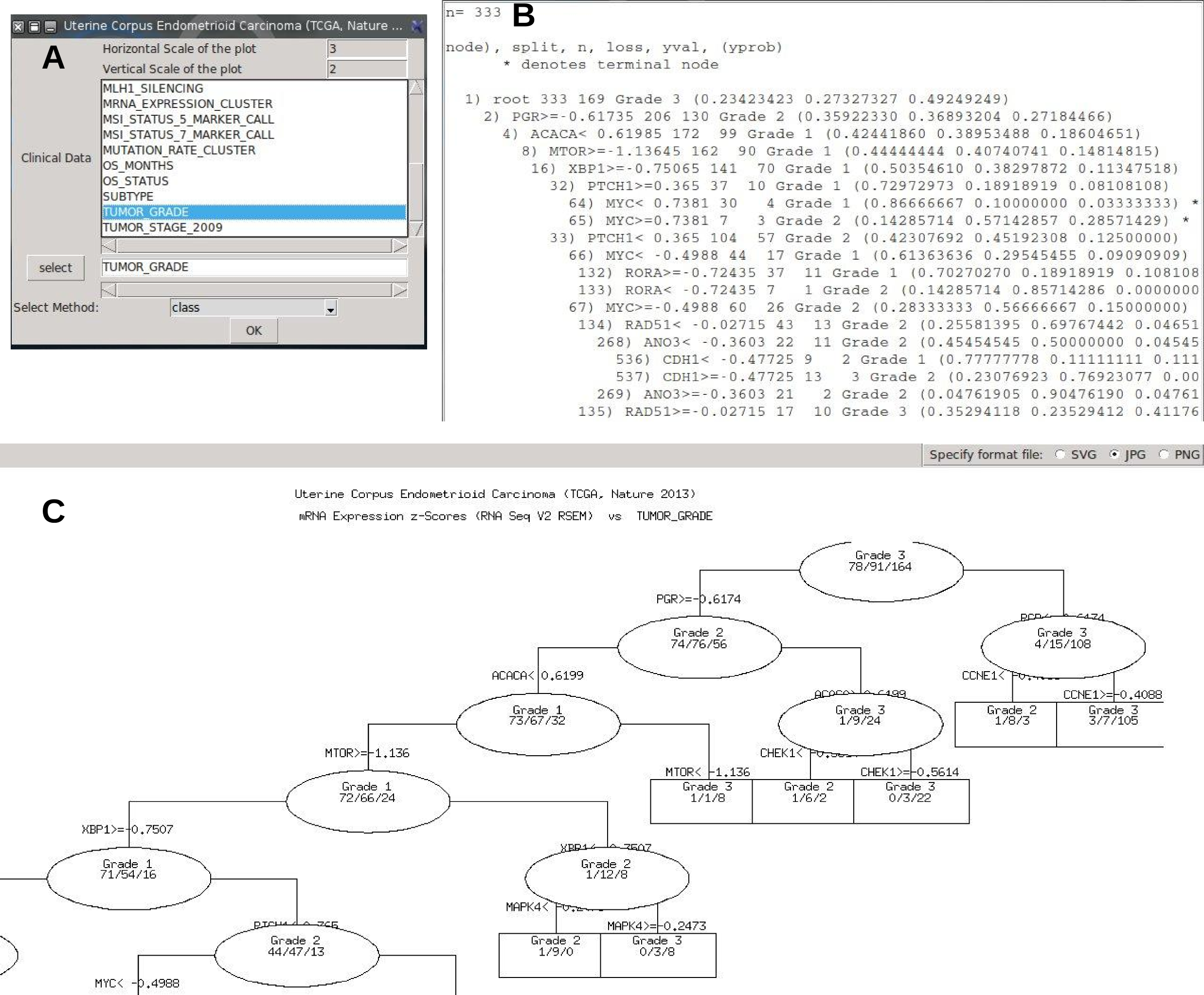Click the window shade icon in titlebar
Viewport: 1204px width, 995px height.
[35, 26]
